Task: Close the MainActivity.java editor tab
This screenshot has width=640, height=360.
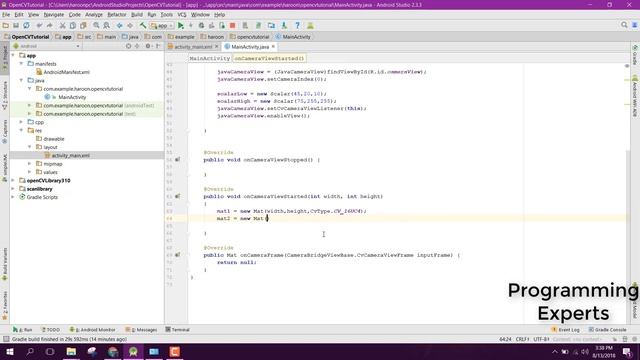Action: coord(273,47)
